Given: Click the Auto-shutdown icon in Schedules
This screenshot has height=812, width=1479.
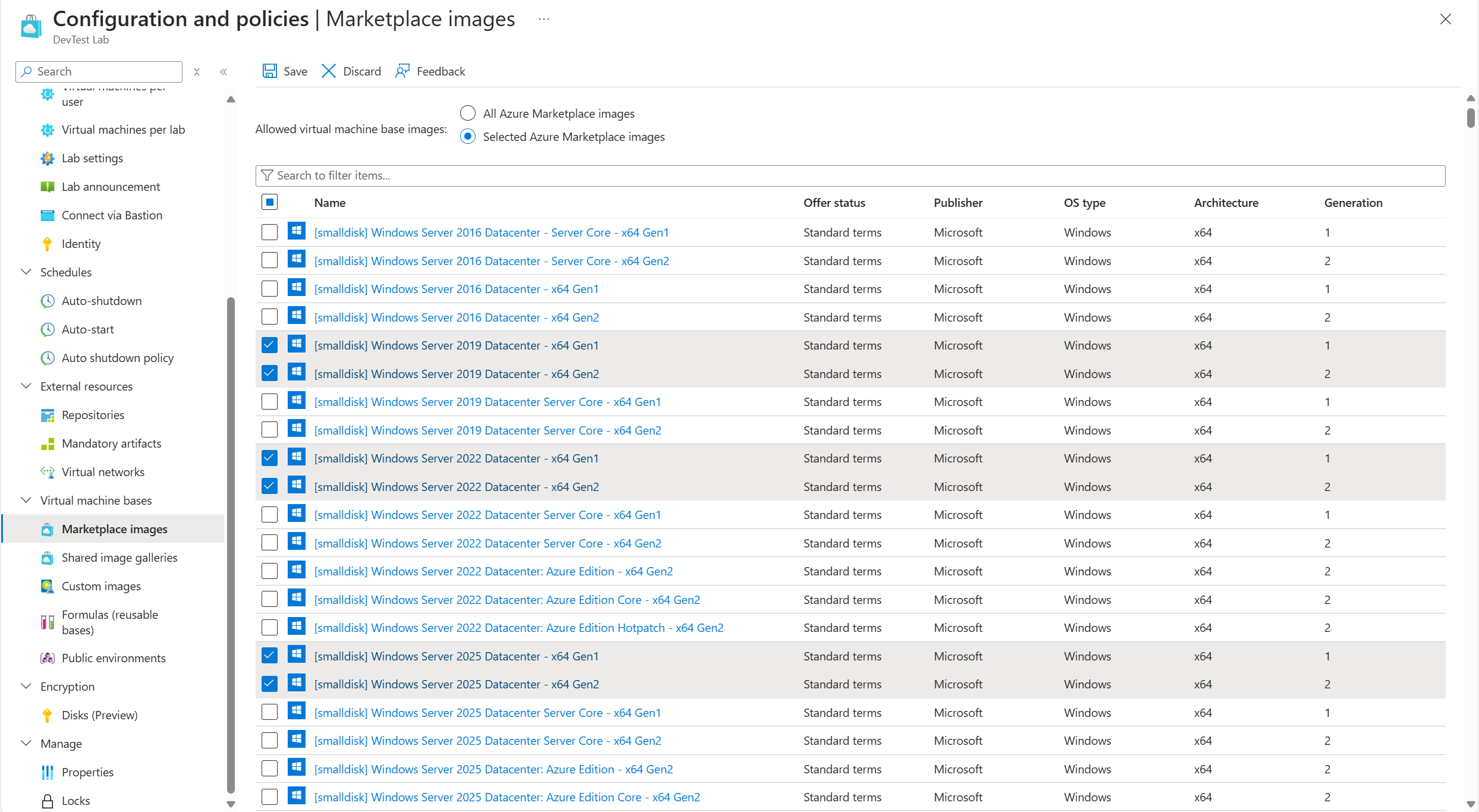Looking at the screenshot, I should point(47,300).
